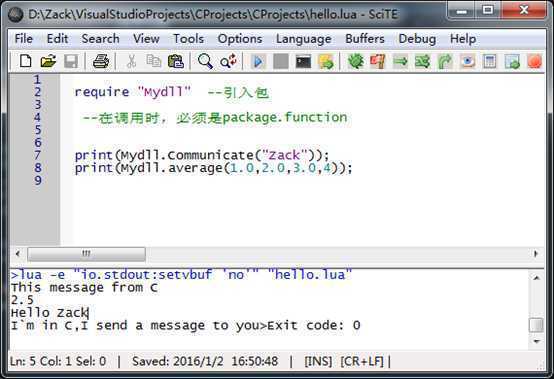The width and height of the screenshot is (554, 379).
Task: Open Find with the magnifying glass icon
Action: pos(205,61)
